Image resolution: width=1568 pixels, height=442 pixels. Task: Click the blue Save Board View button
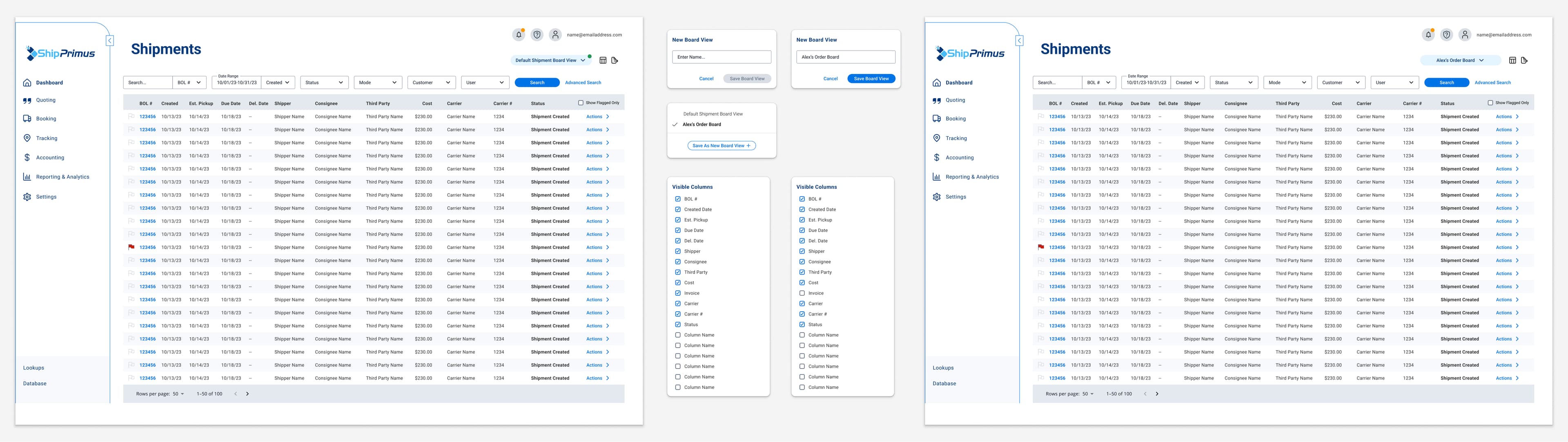871,78
